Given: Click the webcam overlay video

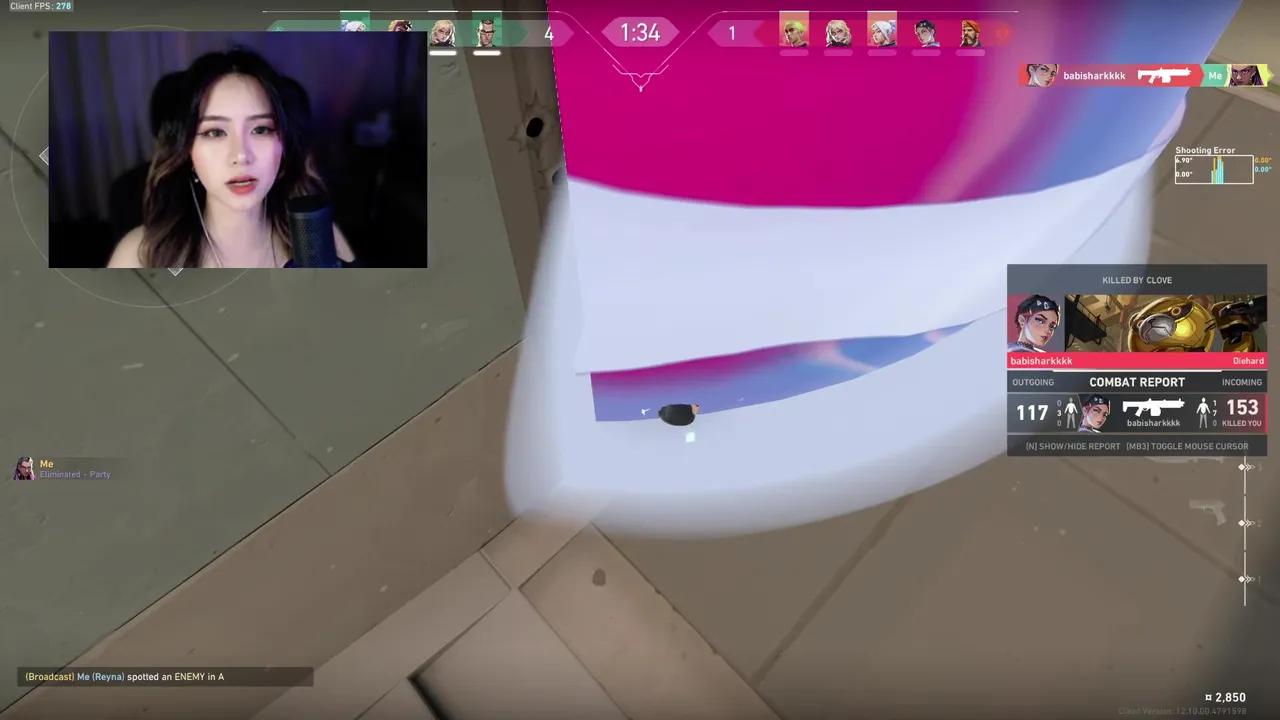Looking at the screenshot, I should point(238,149).
